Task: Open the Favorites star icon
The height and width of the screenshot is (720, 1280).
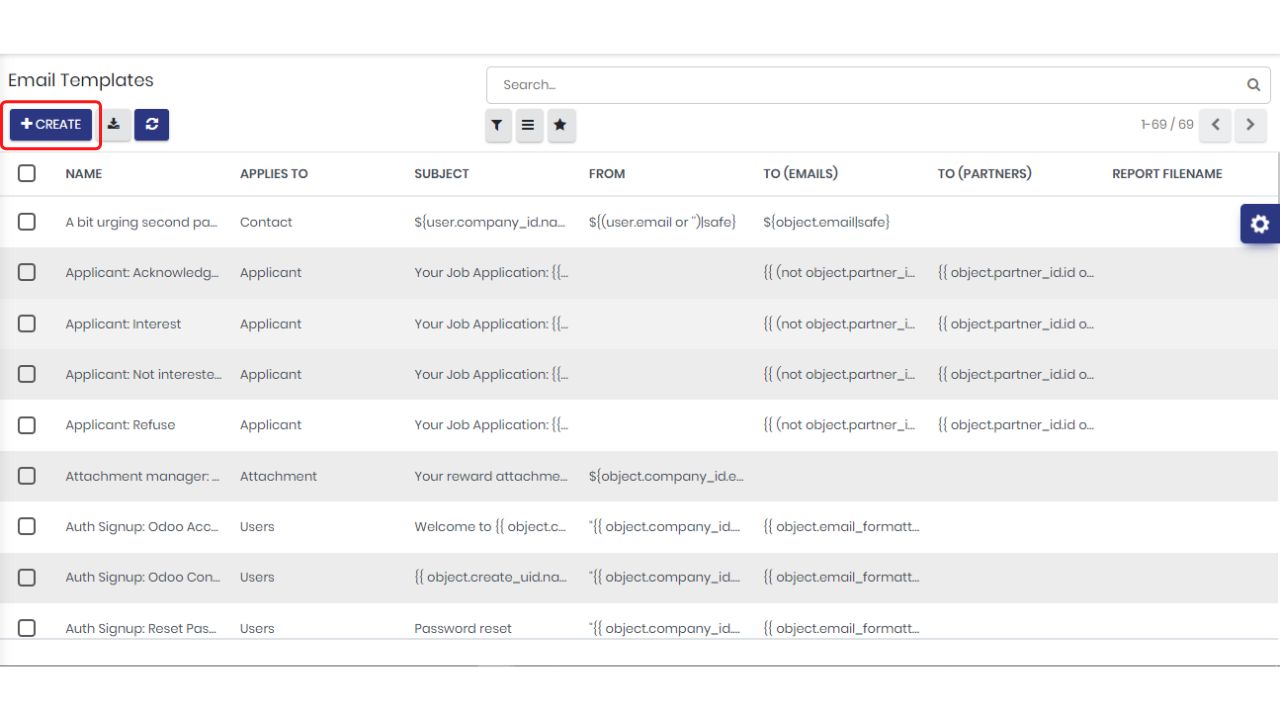Action: (561, 126)
